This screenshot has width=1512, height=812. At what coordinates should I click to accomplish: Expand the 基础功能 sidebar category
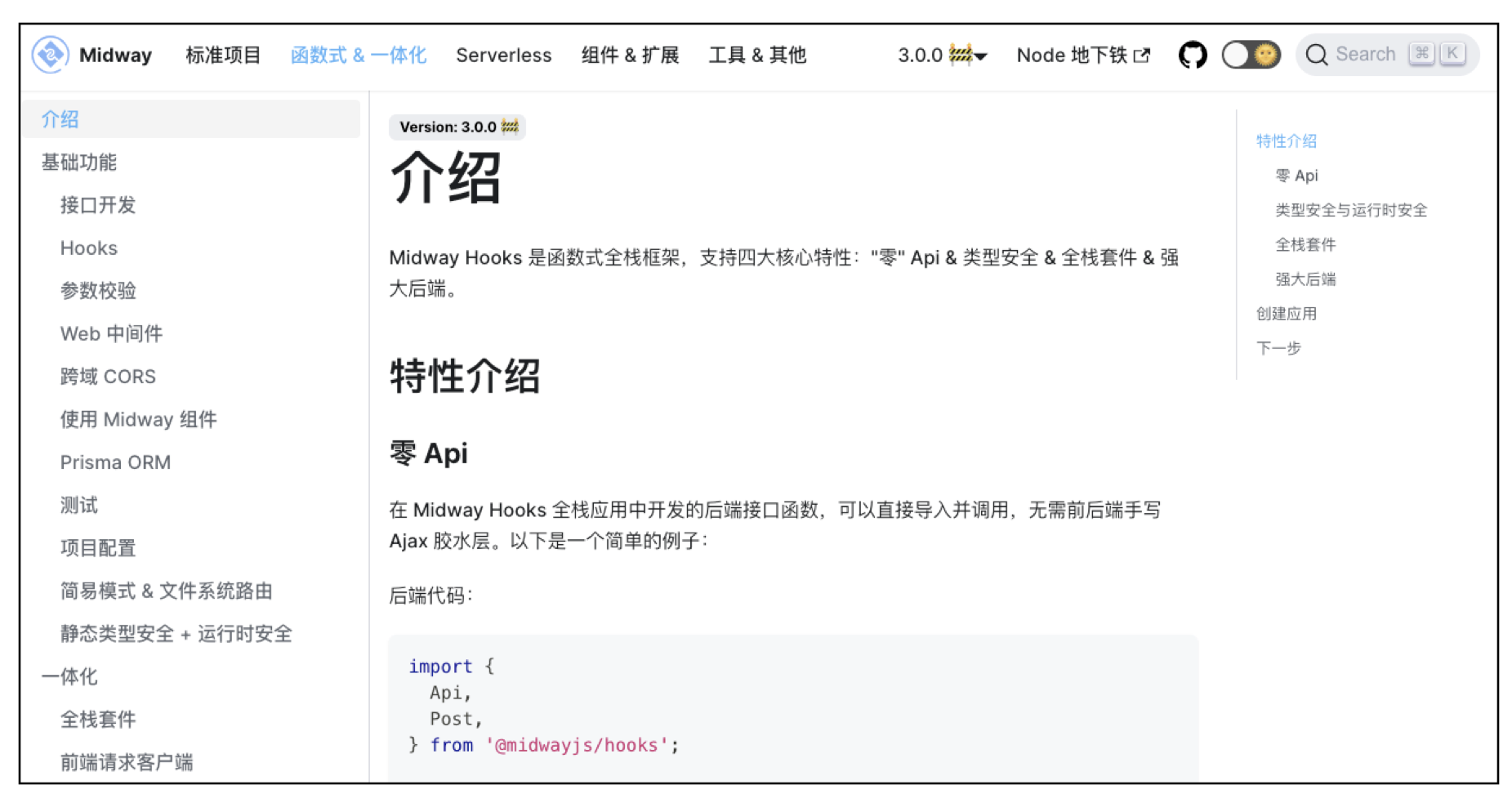(x=79, y=163)
